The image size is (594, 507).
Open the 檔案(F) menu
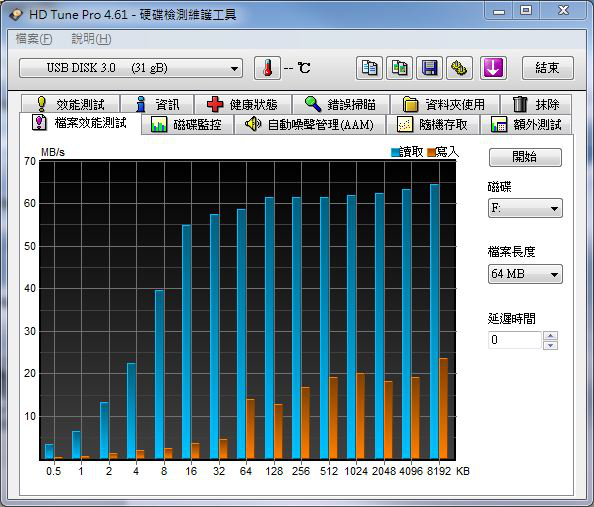click(x=34, y=39)
